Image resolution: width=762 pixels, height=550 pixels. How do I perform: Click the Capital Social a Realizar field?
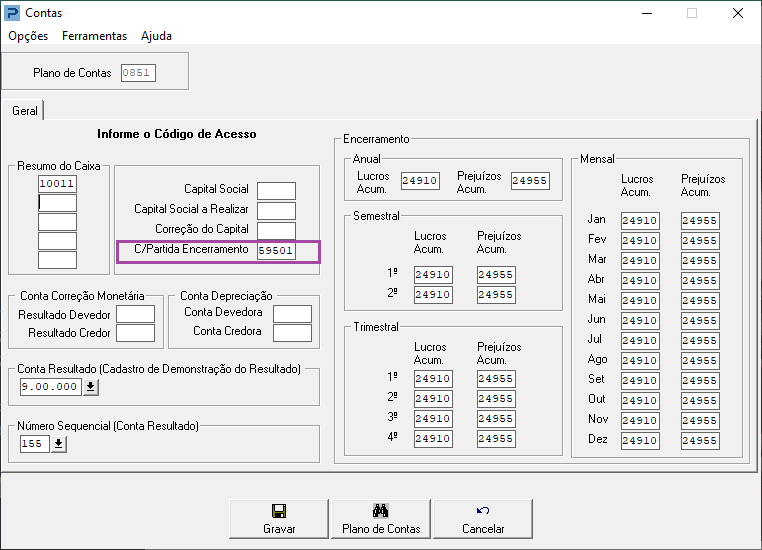[276, 210]
